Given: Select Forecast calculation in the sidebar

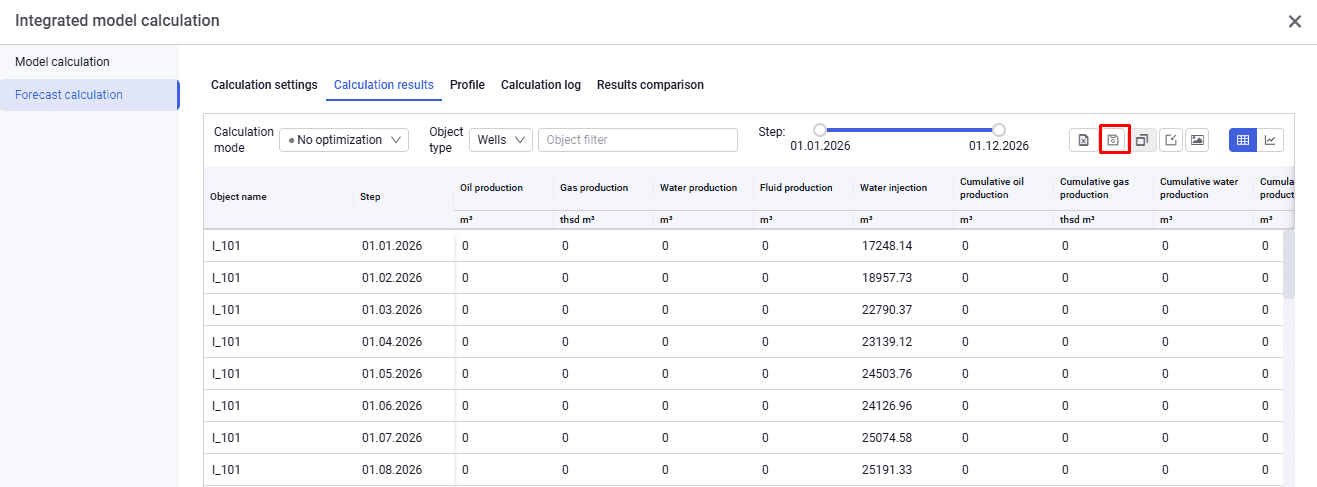Looking at the screenshot, I should pyautogui.click(x=89, y=95).
